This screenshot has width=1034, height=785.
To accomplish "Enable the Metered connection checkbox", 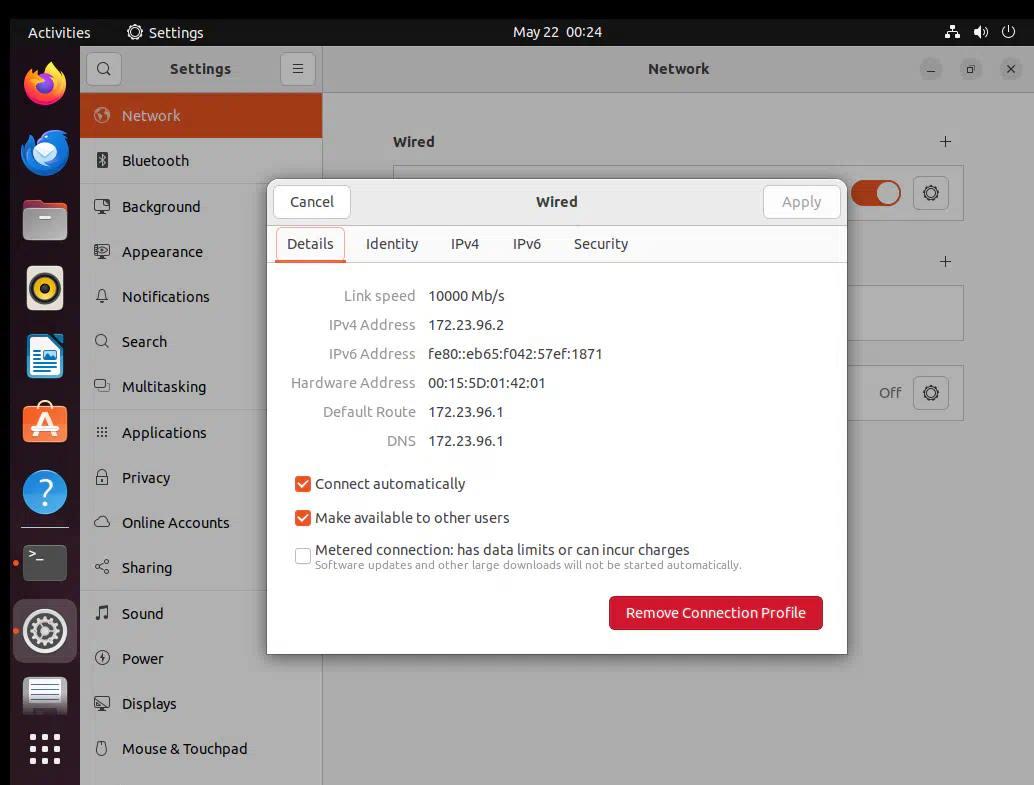I will pos(303,556).
